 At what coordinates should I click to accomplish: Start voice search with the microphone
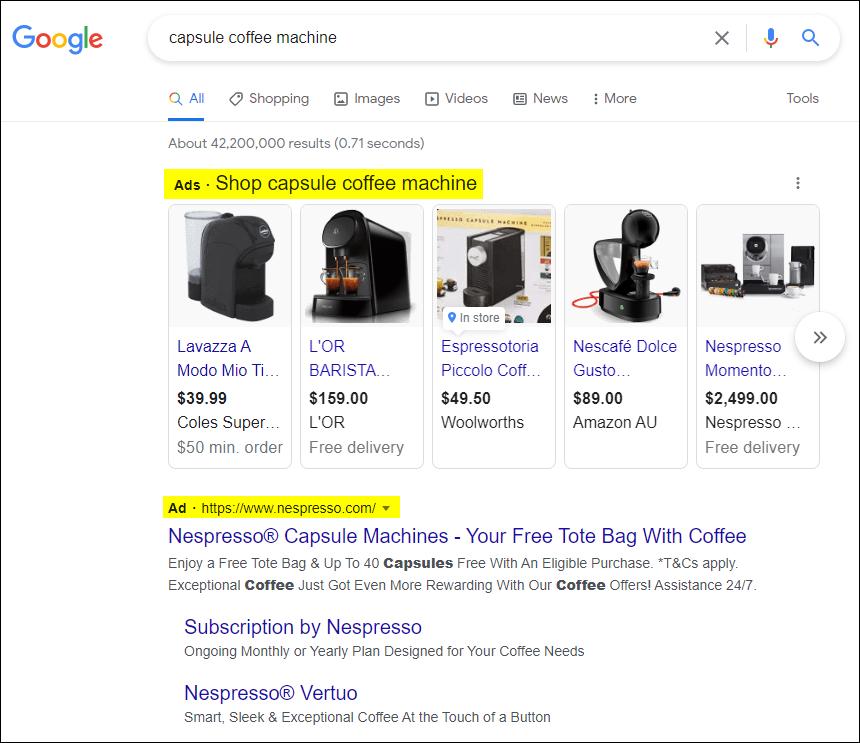tap(771, 38)
